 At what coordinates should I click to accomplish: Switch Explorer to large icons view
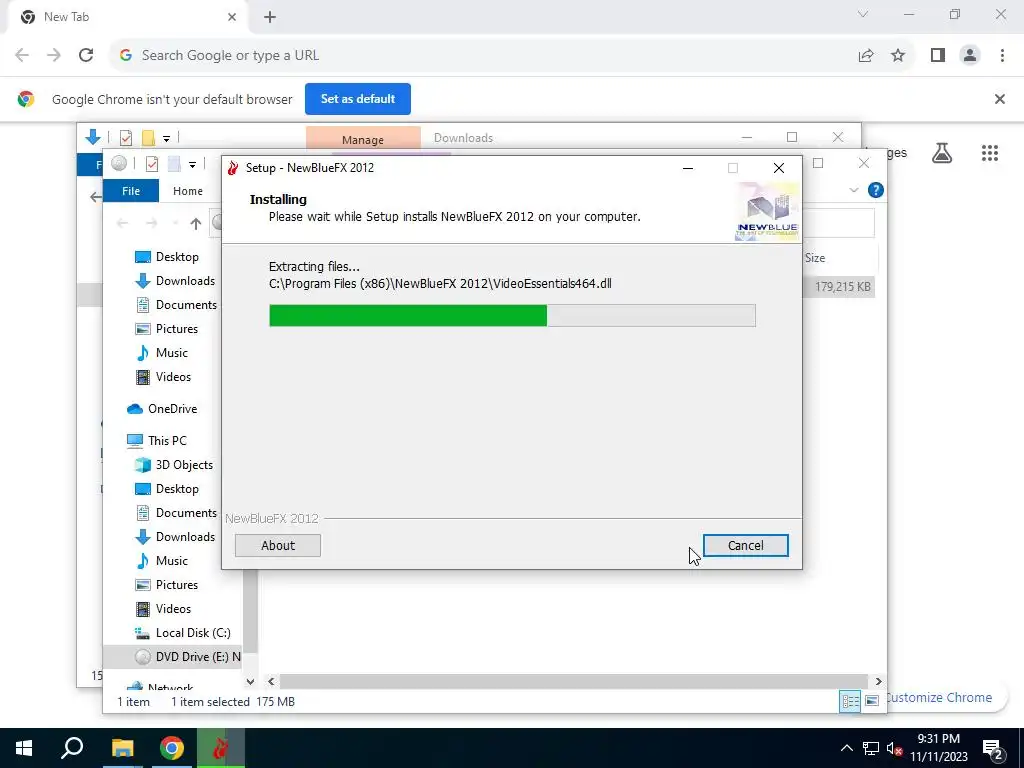[x=872, y=701]
